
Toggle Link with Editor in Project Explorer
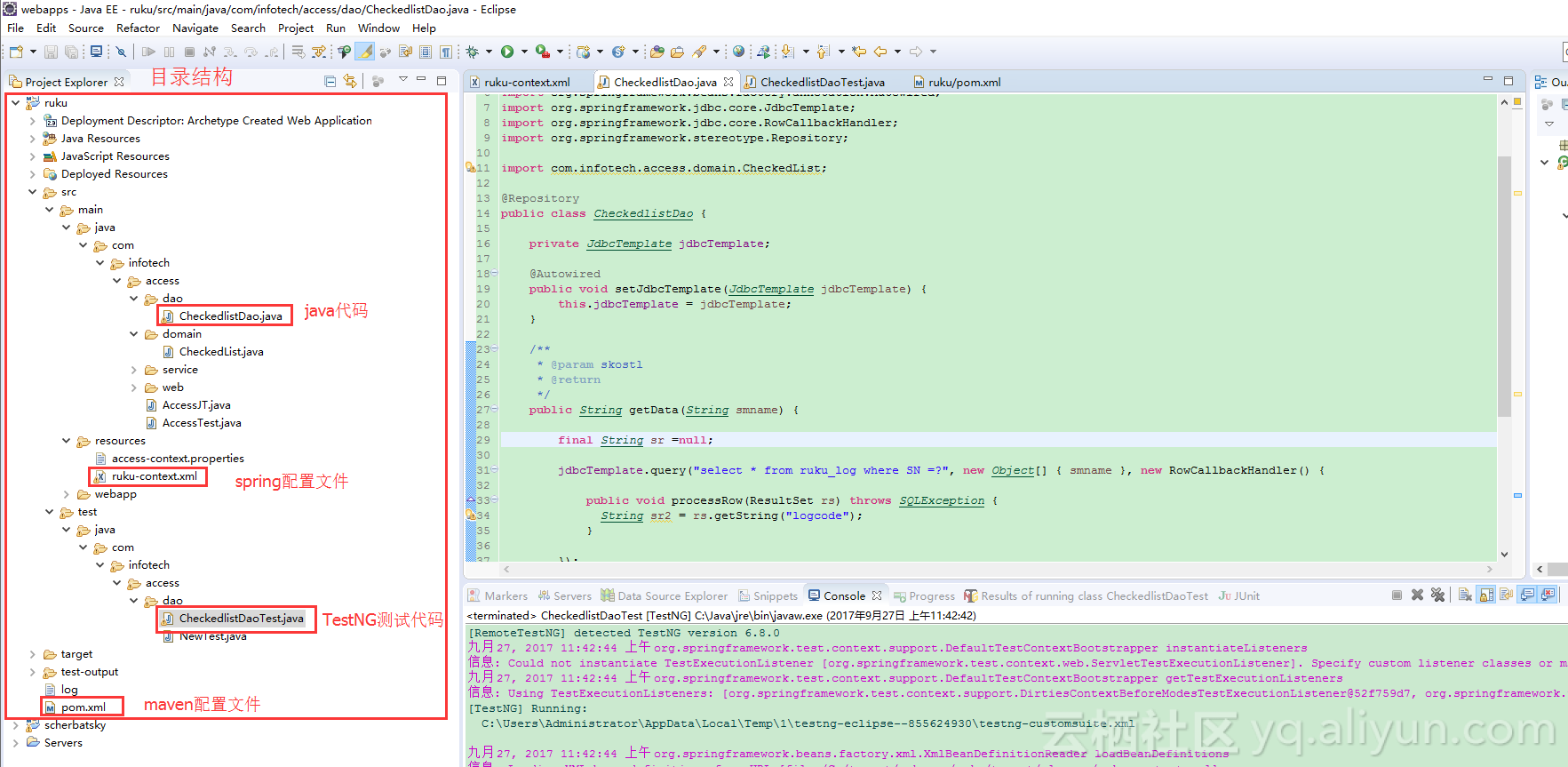350,81
